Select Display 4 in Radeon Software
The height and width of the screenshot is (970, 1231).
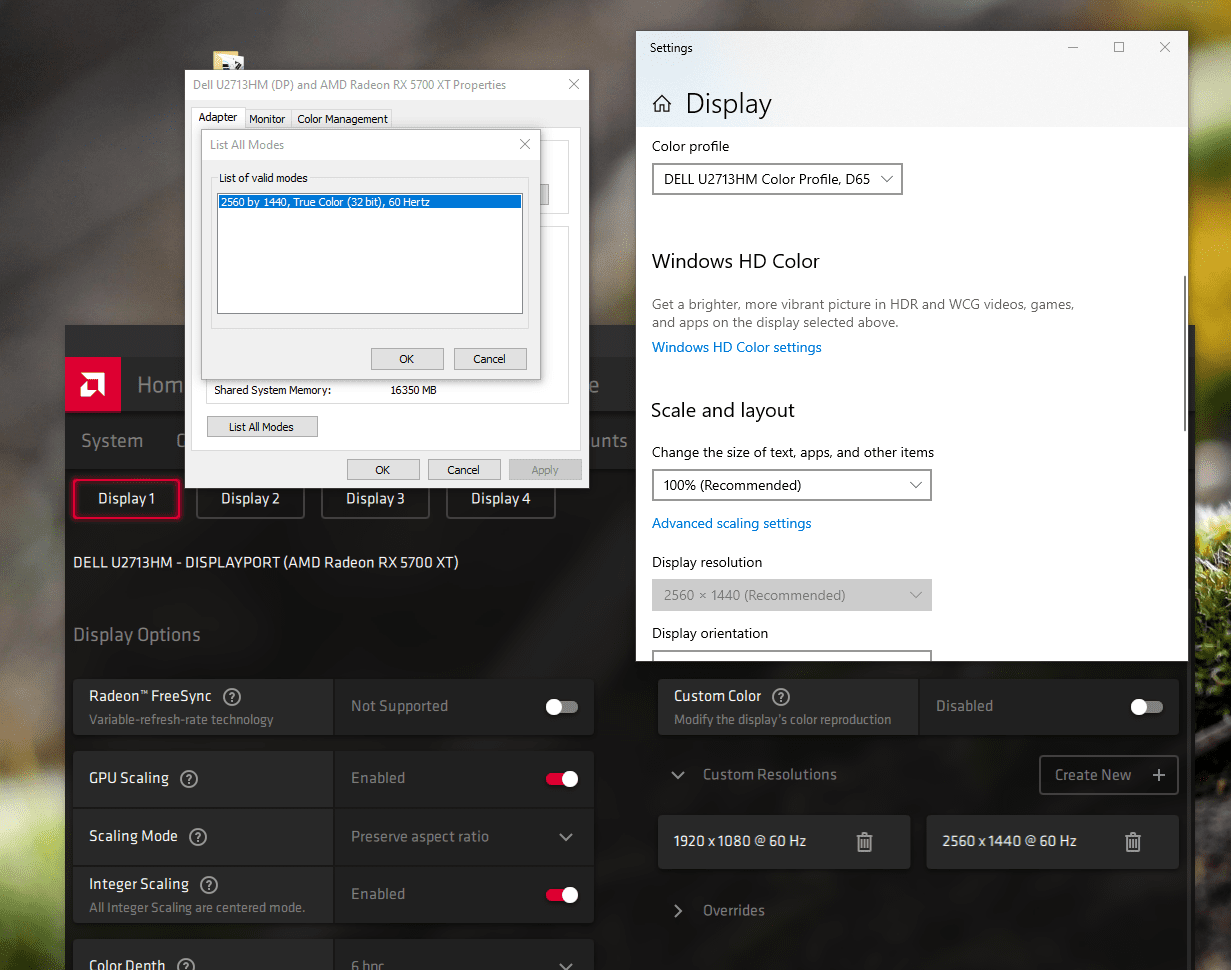tap(500, 499)
